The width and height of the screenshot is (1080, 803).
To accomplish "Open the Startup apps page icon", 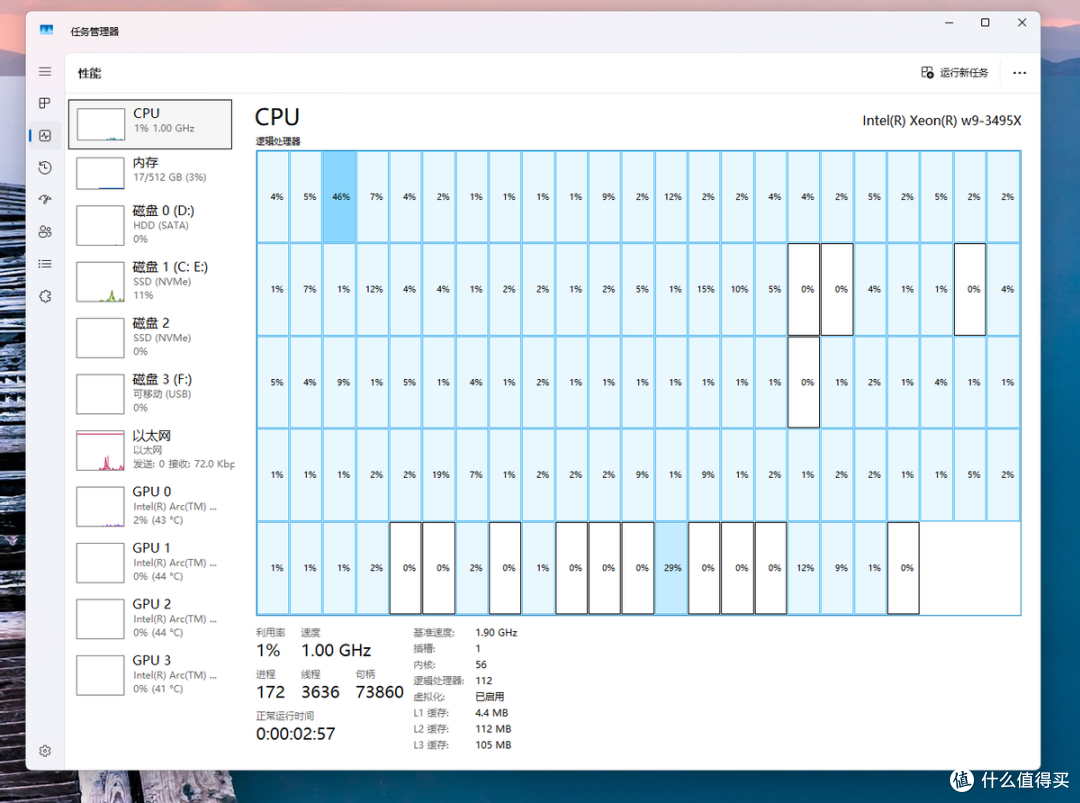I will [x=45, y=200].
